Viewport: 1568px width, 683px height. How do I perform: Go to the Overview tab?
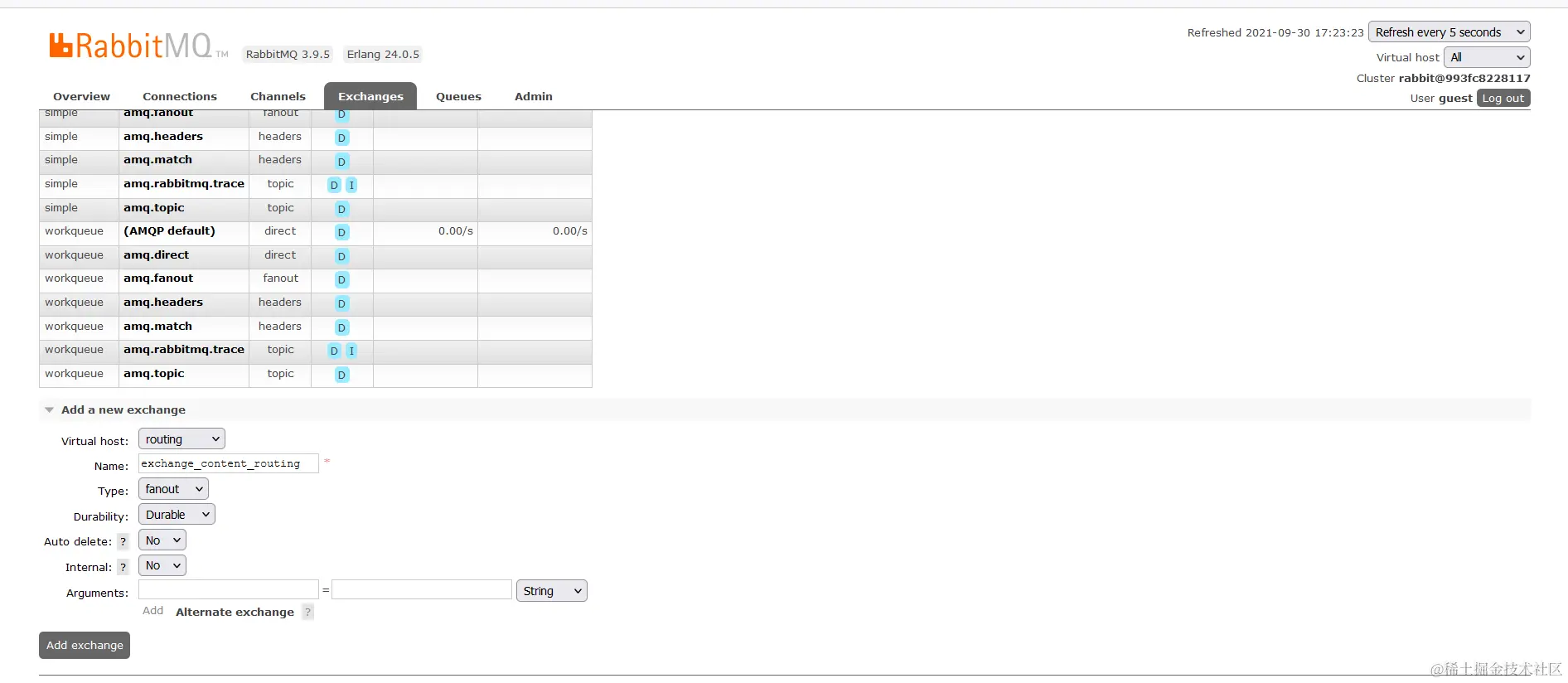click(x=81, y=96)
